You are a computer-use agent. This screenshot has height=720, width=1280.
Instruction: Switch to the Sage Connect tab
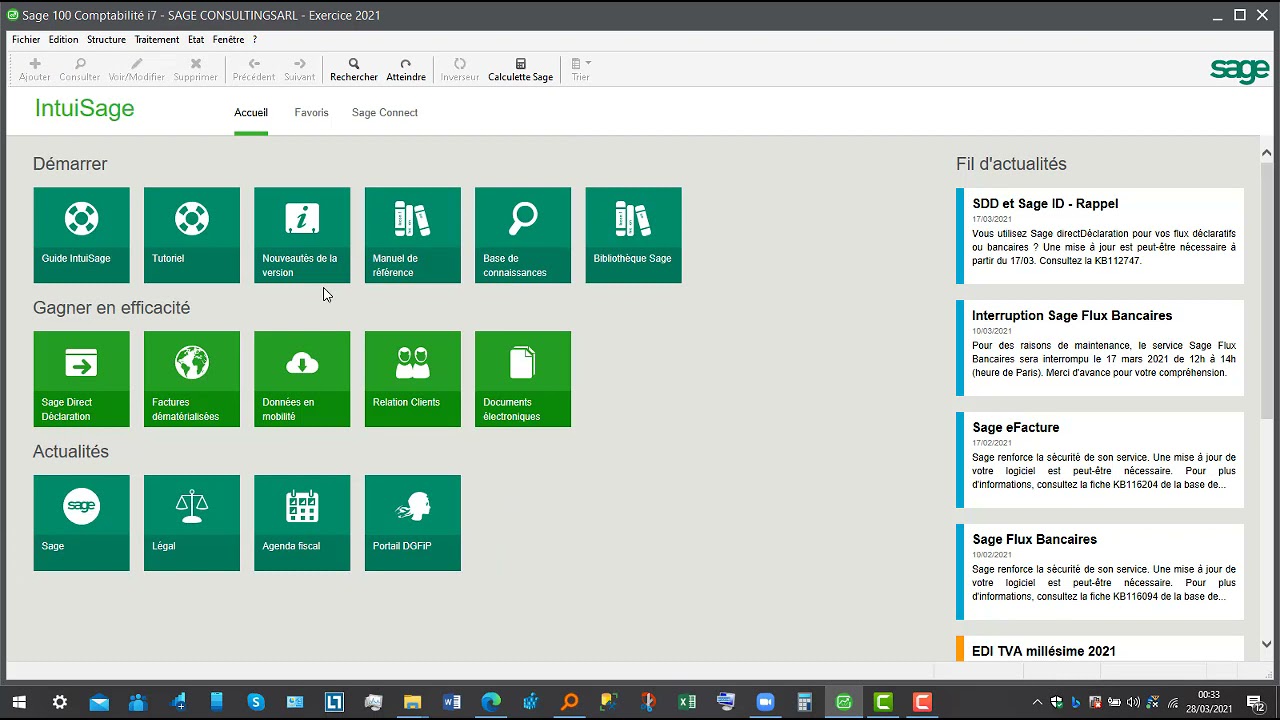(x=385, y=113)
